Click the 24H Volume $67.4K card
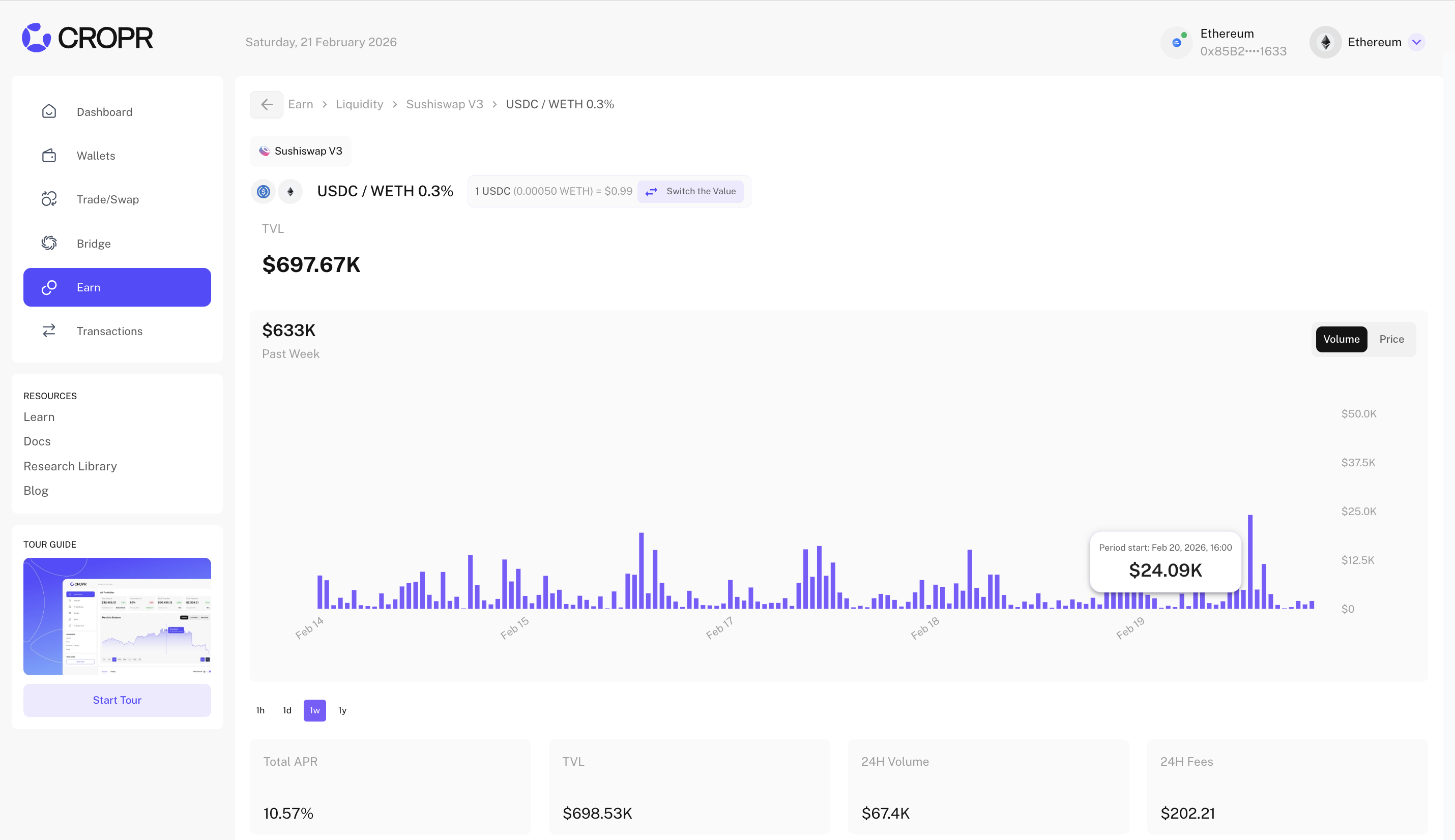 tap(988, 787)
